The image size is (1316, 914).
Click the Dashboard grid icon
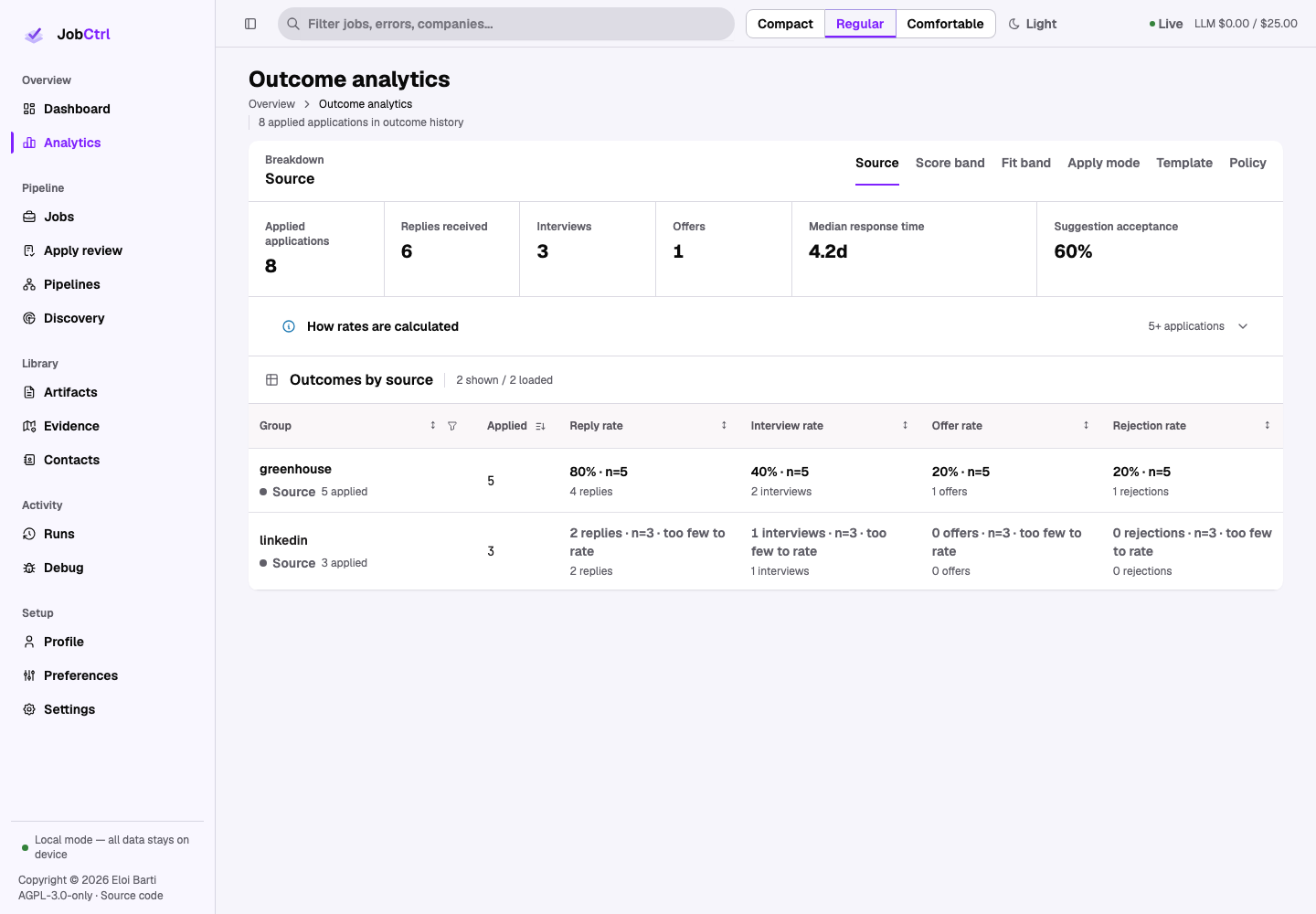pyautogui.click(x=29, y=109)
